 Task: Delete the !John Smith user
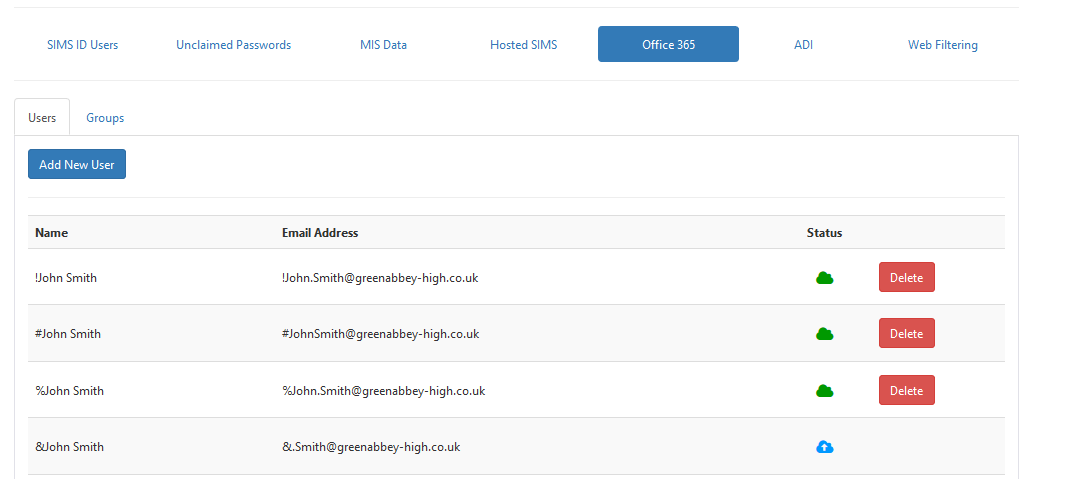click(906, 277)
